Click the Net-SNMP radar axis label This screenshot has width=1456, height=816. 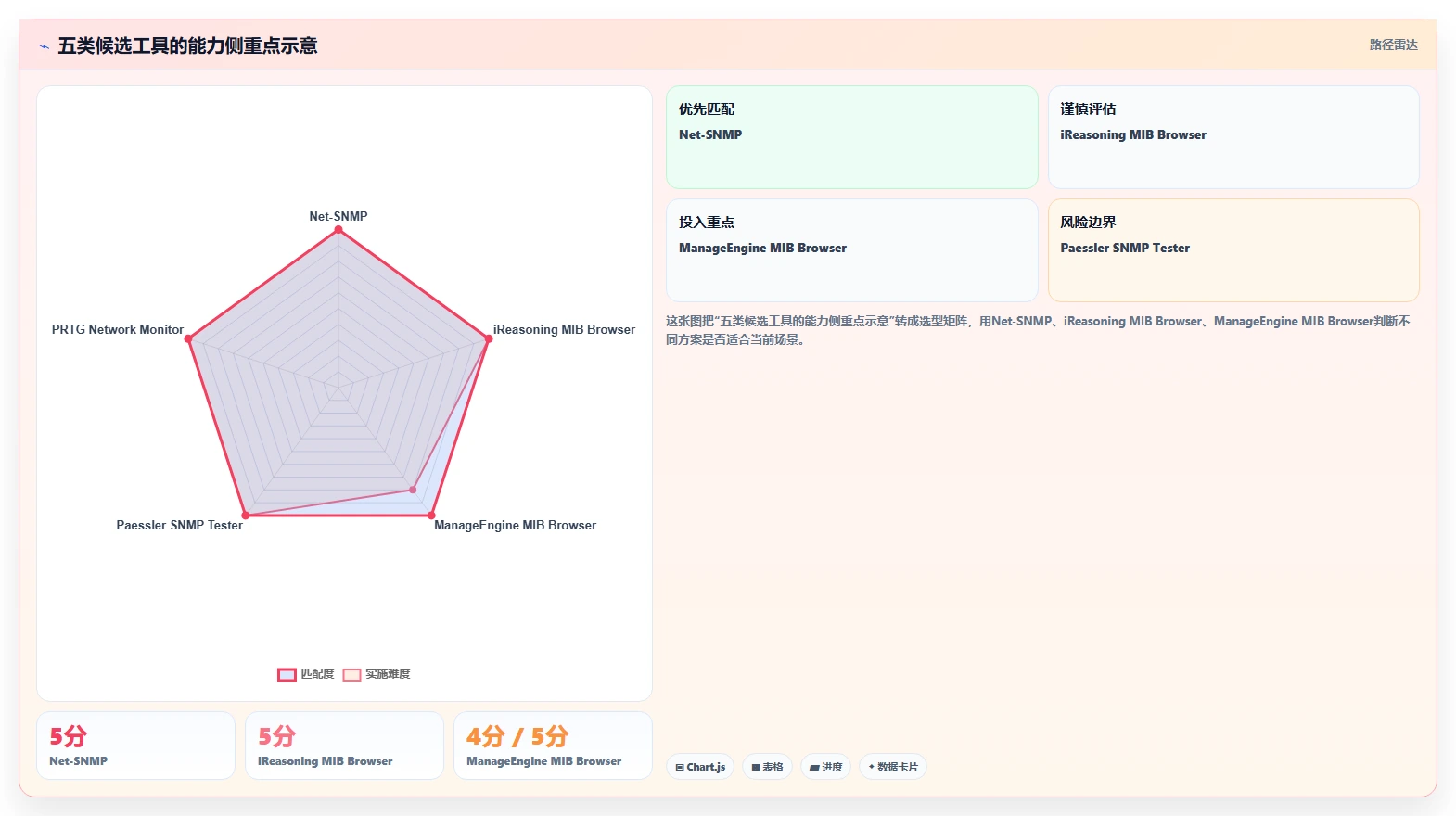[338, 216]
